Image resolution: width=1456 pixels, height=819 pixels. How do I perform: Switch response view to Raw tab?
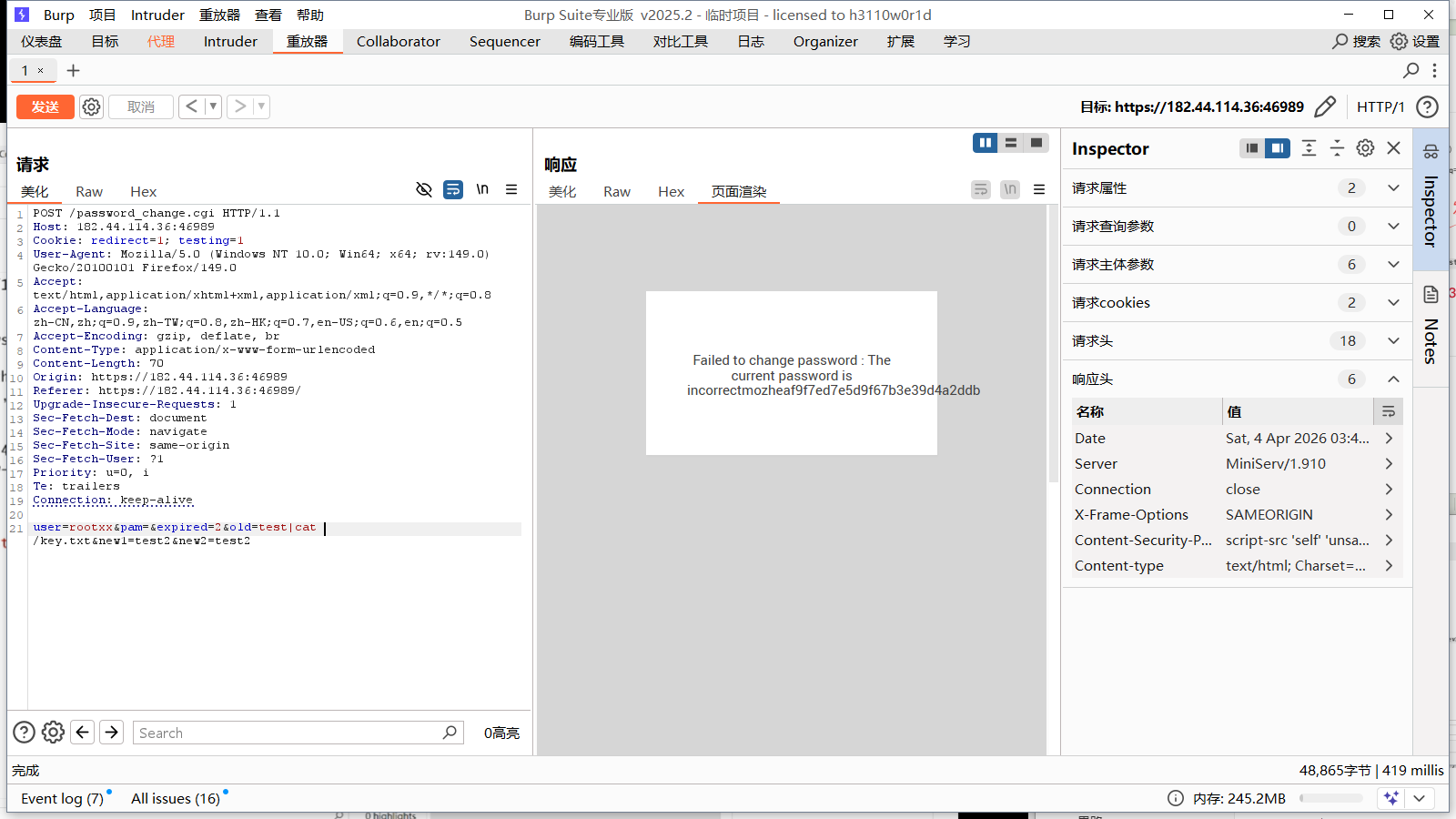coord(617,191)
